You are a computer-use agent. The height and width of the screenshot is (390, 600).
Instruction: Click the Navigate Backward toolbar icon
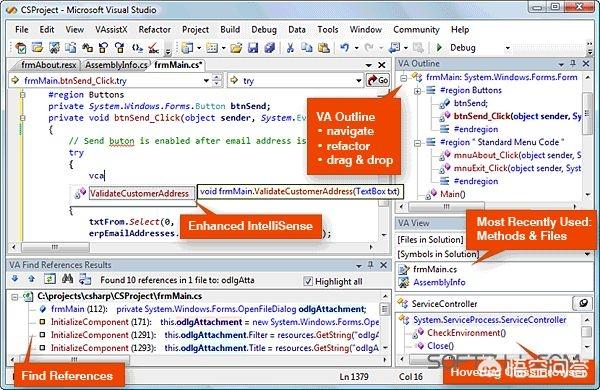(x=394, y=48)
